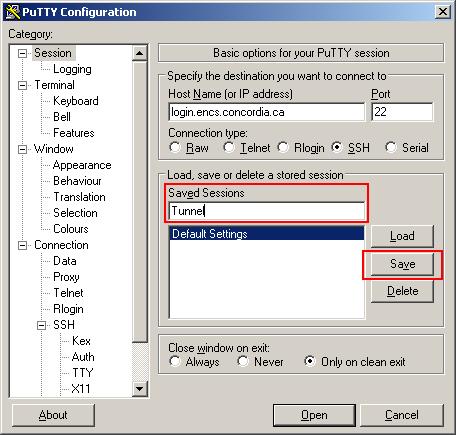Image resolution: width=456 pixels, height=435 pixels.
Task: Click the category list scroll-down arrow
Action: click(139, 389)
